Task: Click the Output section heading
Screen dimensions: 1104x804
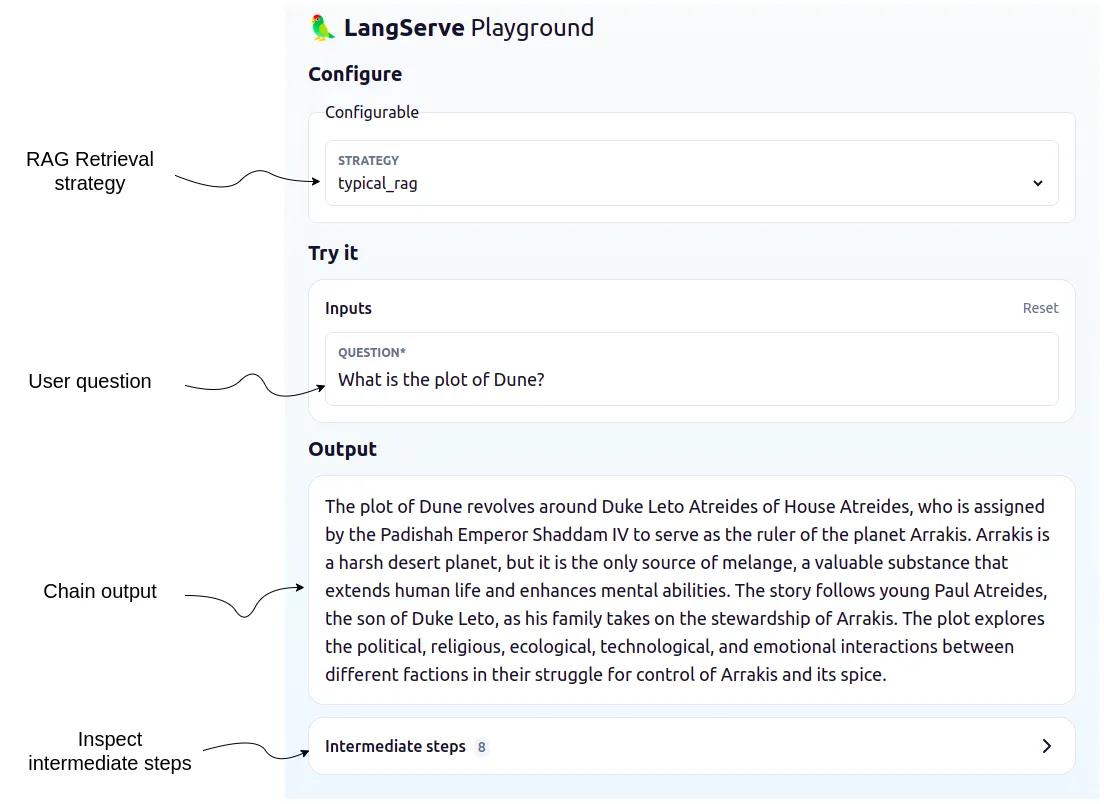Action: click(342, 449)
